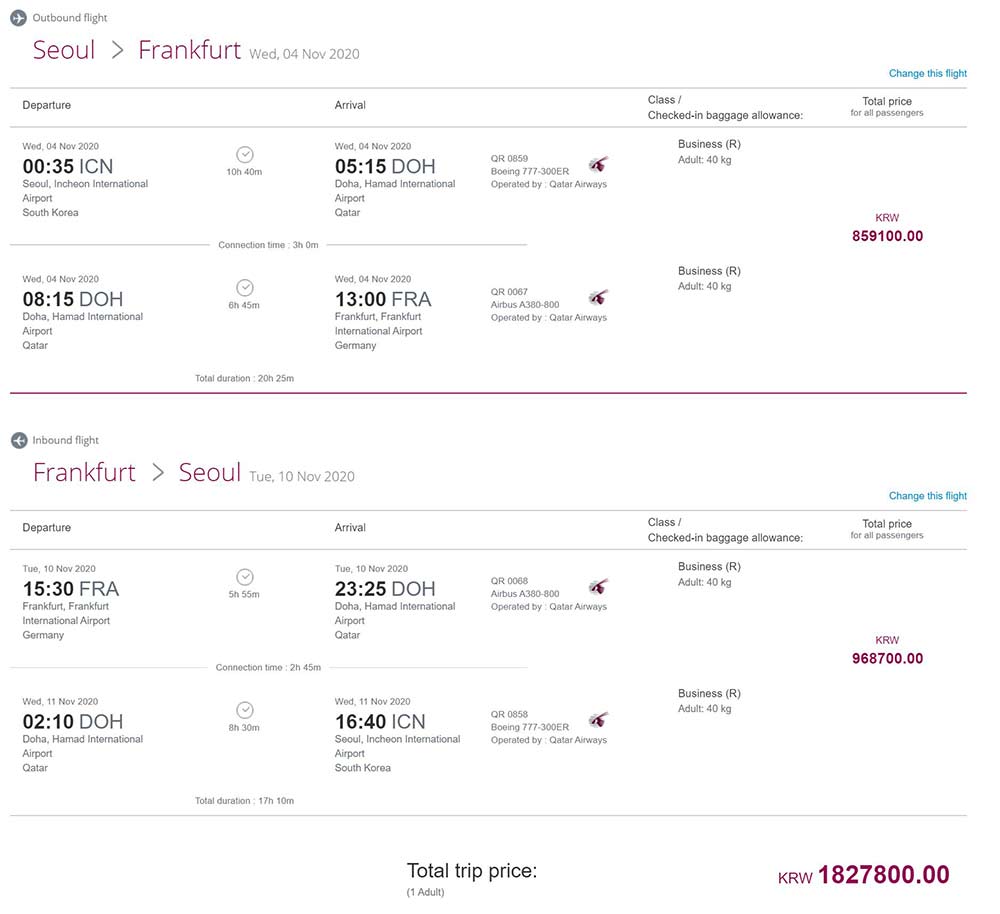Click the Qatar Airways logo for QR 0858
This screenshot has height=914, width=1000.
598,720
